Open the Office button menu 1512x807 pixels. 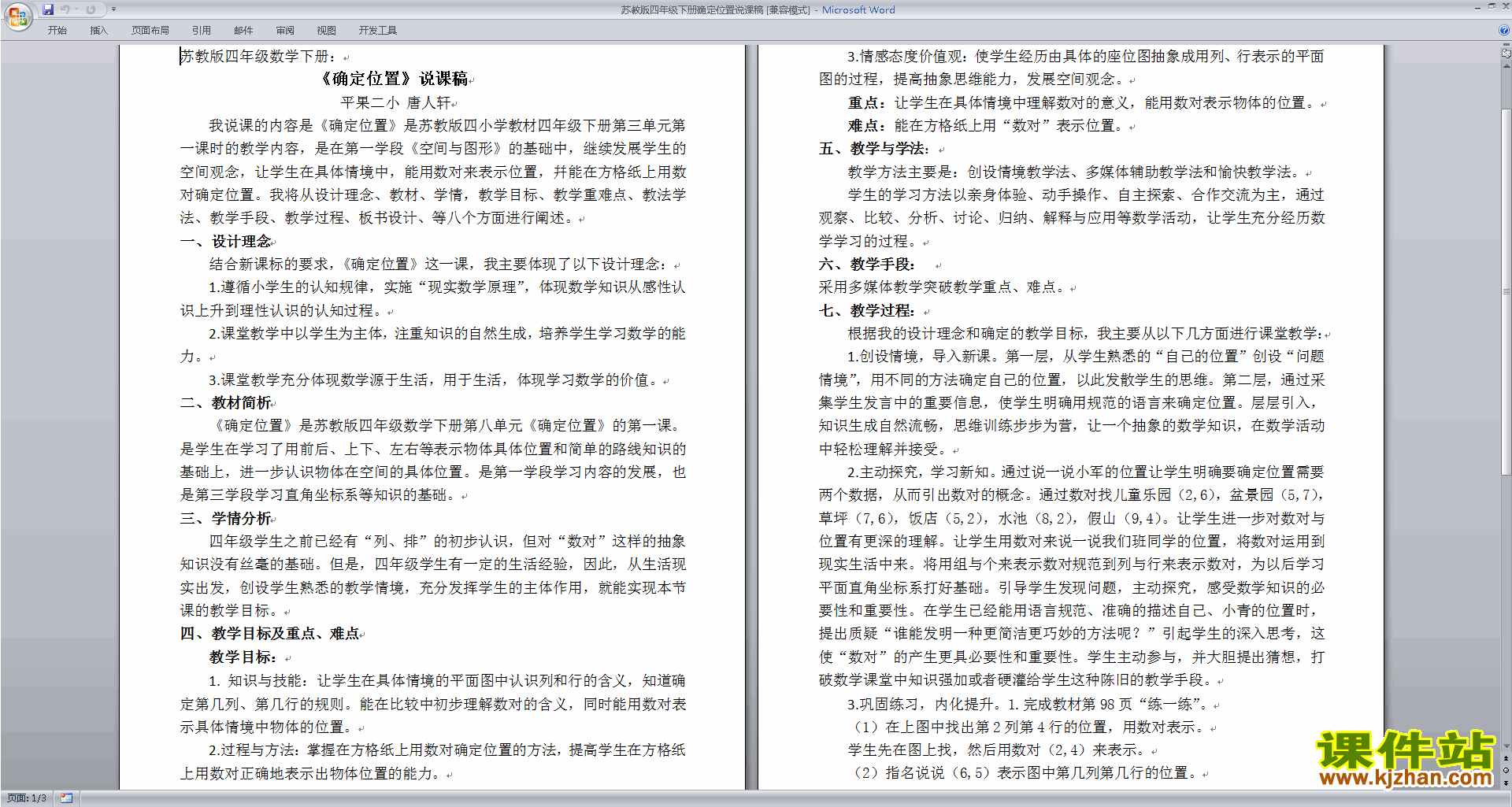tap(17, 17)
